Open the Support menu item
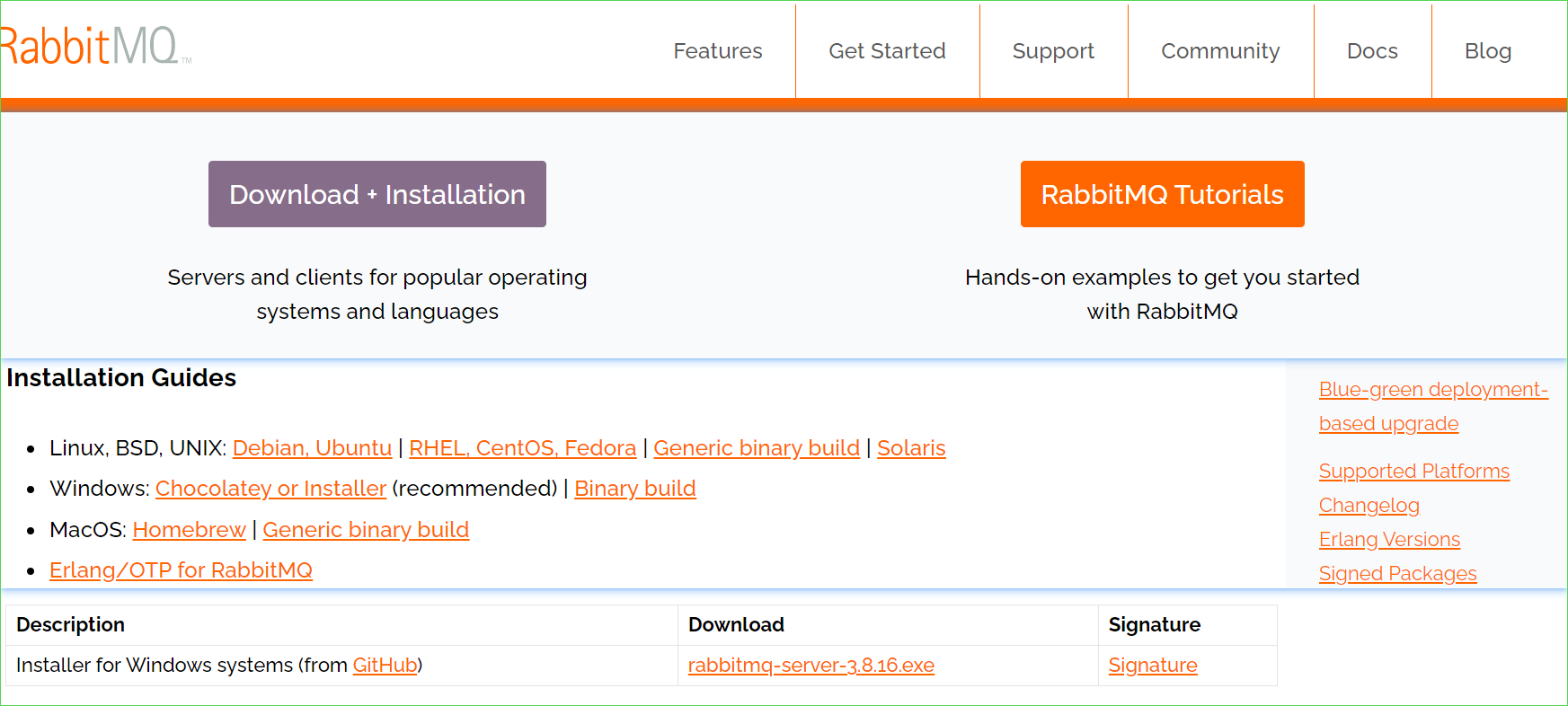Image resolution: width=1568 pixels, height=706 pixels. coord(1053,51)
